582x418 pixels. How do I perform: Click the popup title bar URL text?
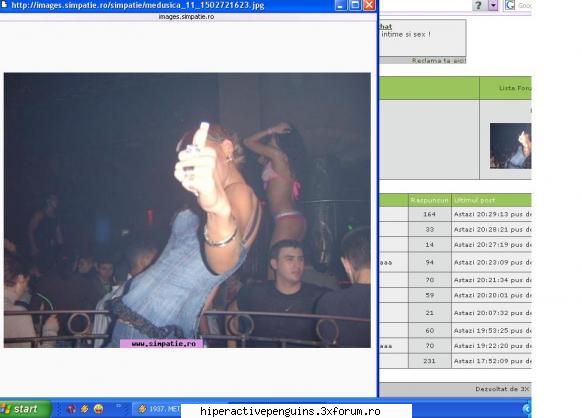tap(138, 5)
